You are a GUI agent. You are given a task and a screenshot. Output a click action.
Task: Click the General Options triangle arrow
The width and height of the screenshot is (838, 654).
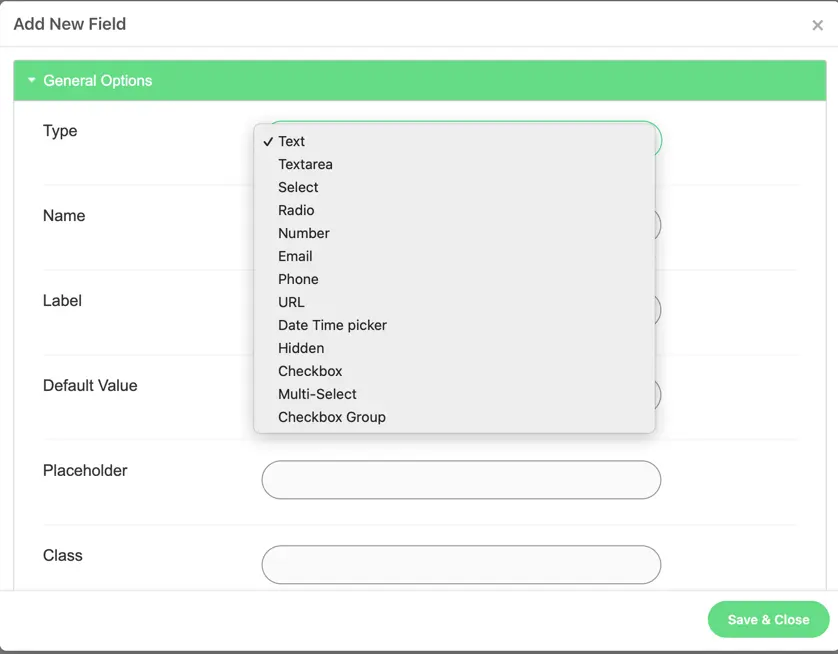pyautogui.click(x=32, y=81)
